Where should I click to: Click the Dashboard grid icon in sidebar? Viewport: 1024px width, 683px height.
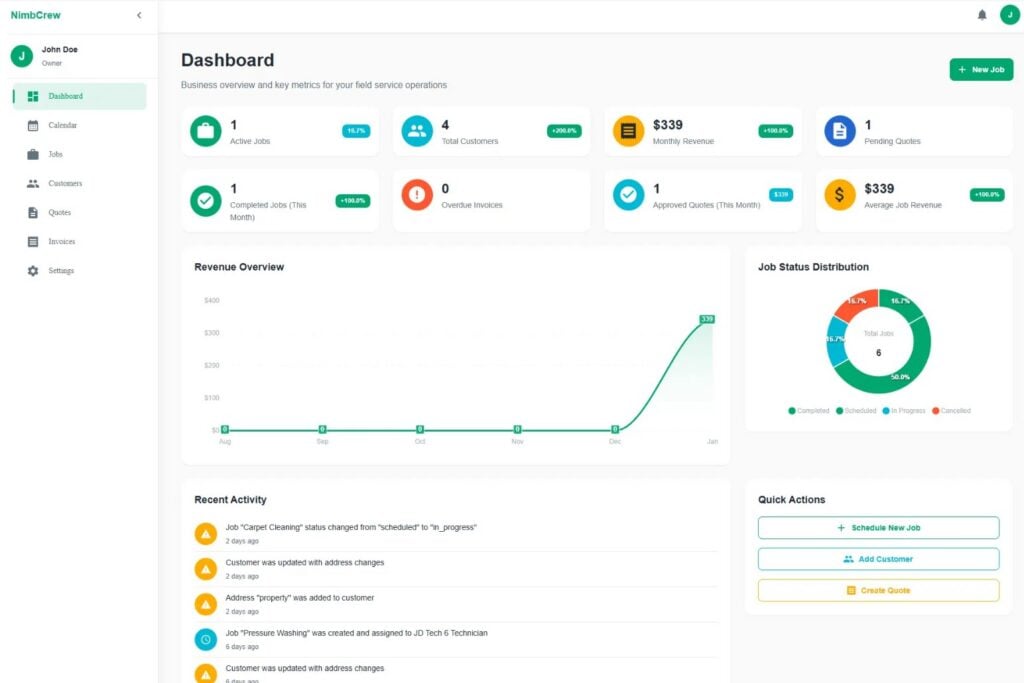(33, 96)
